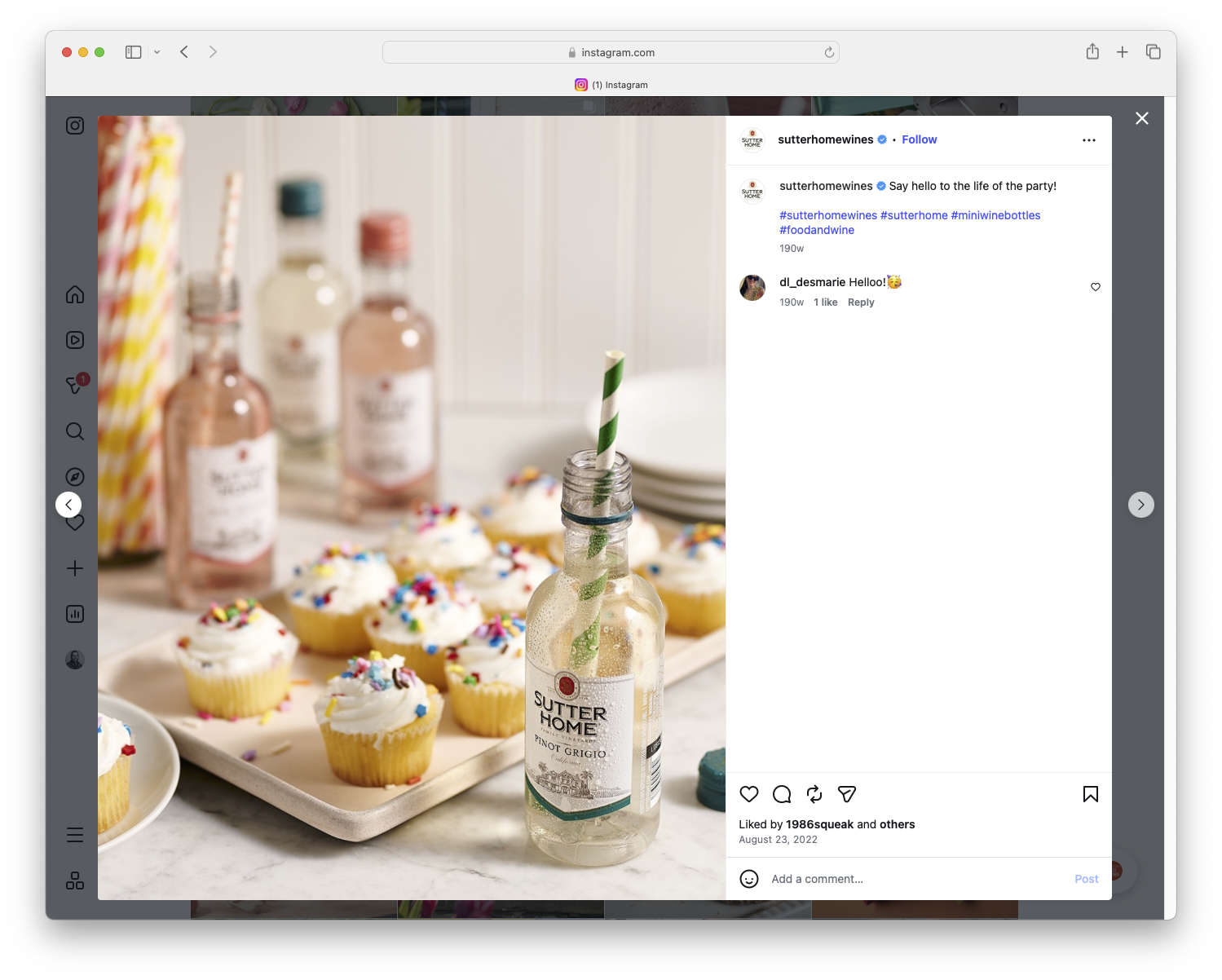This screenshot has height=980, width=1222.
Task: Click dl_desmarie's avatar picture
Action: coord(752,288)
